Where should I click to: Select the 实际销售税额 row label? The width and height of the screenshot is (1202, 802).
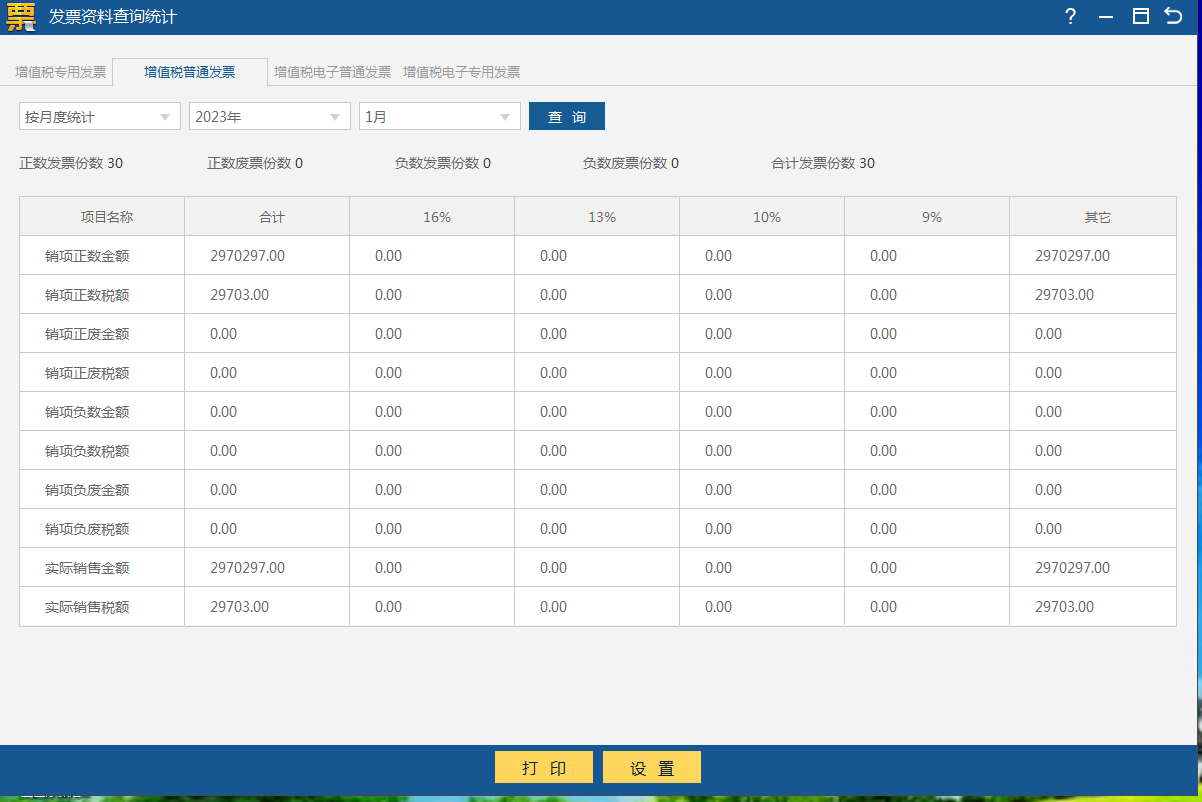(x=87, y=607)
